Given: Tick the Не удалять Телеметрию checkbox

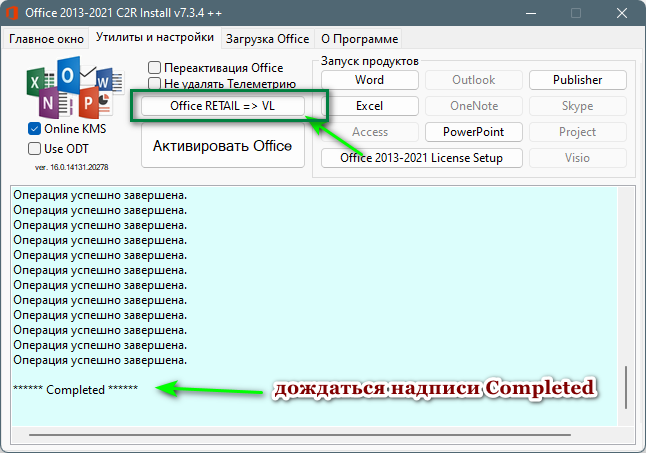Looking at the screenshot, I should pos(154,84).
